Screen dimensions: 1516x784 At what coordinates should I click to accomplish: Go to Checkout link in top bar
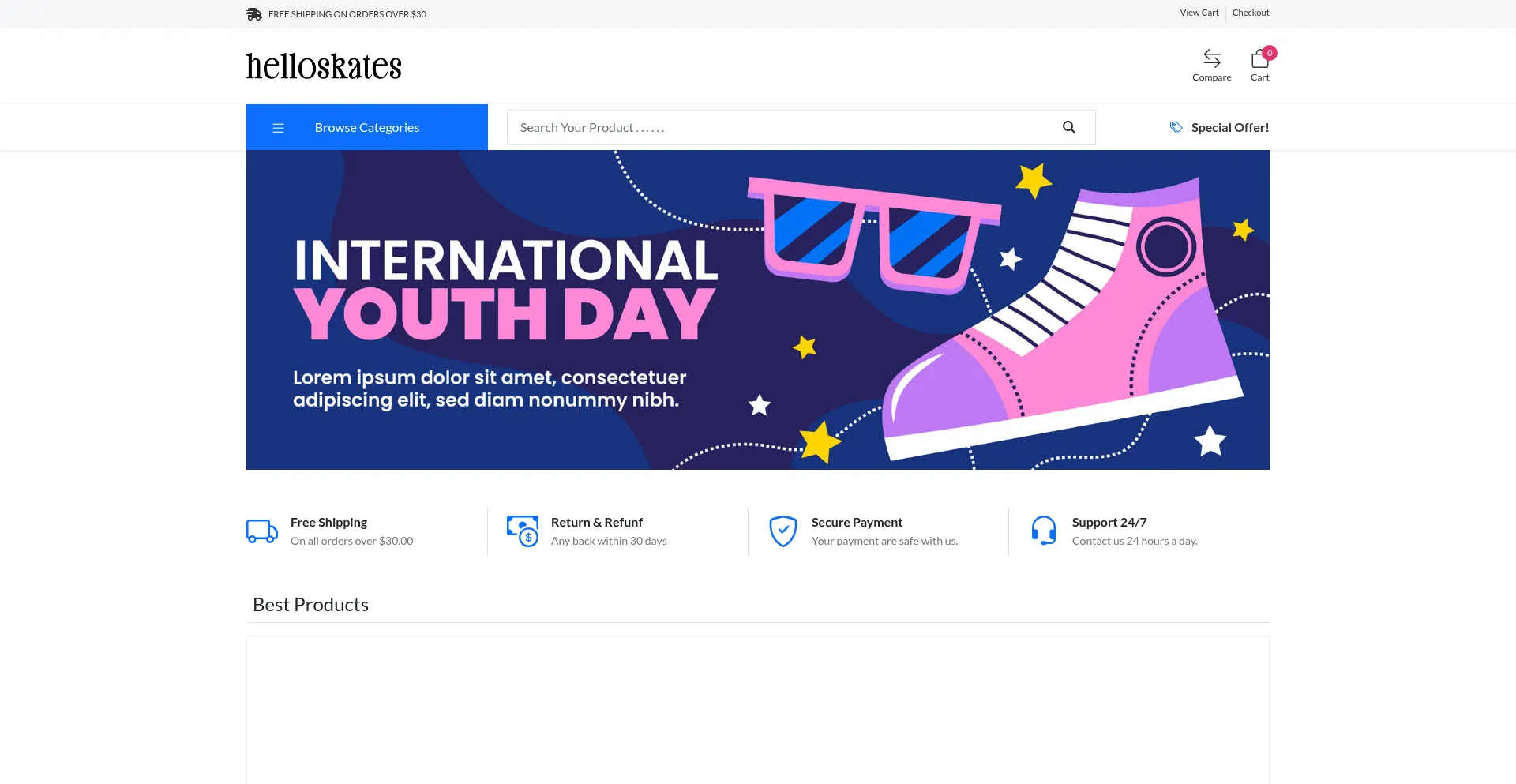[x=1251, y=13]
